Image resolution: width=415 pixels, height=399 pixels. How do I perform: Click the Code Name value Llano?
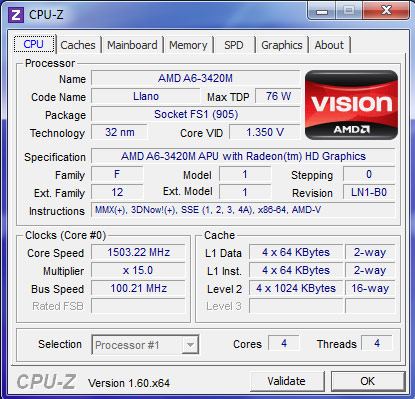pos(146,97)
